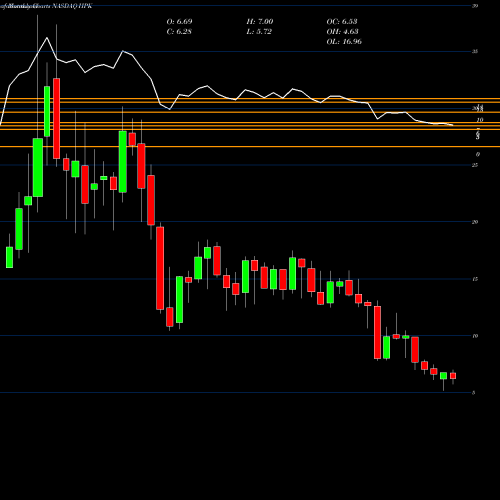Click the 35 price axis label
This screenshot has height=500, width=500.
475,51
